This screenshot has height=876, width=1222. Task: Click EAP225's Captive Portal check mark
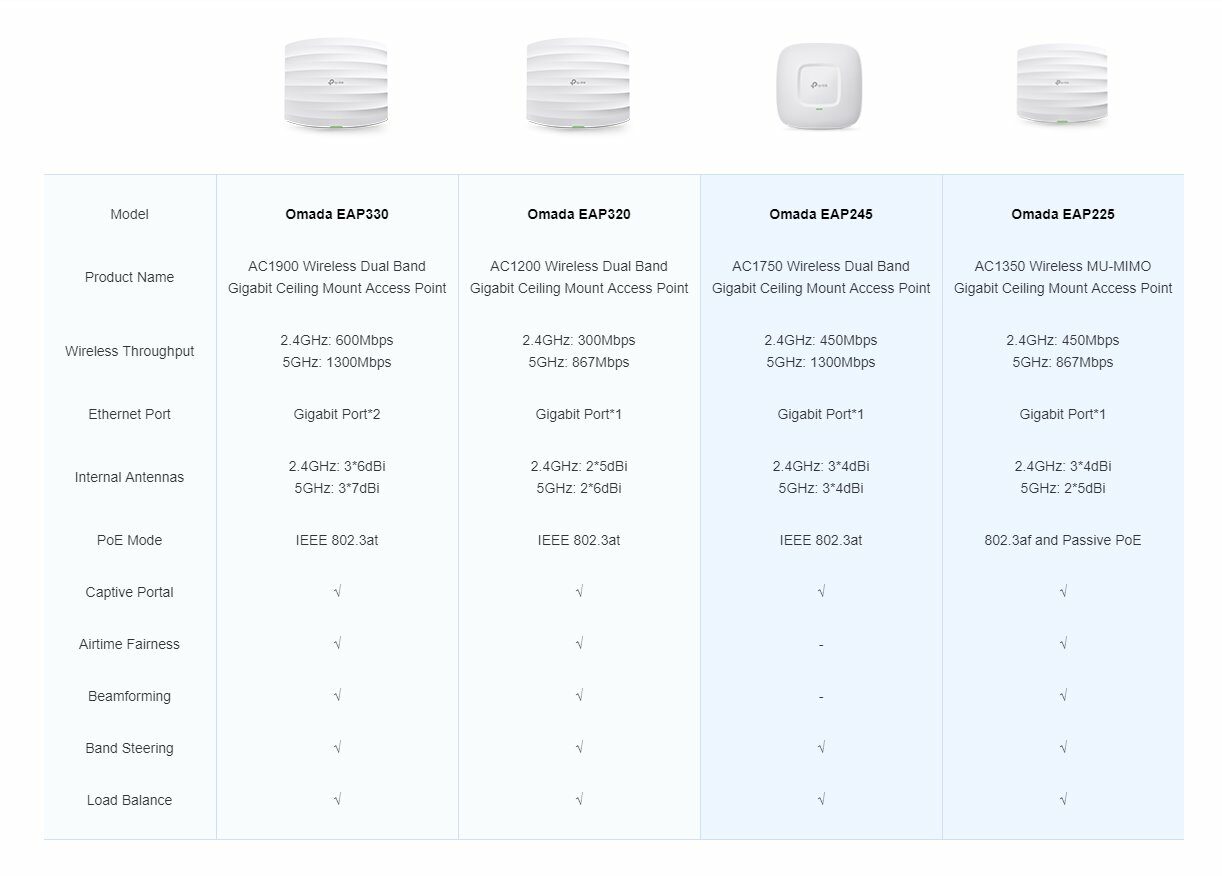point(1063,592)
